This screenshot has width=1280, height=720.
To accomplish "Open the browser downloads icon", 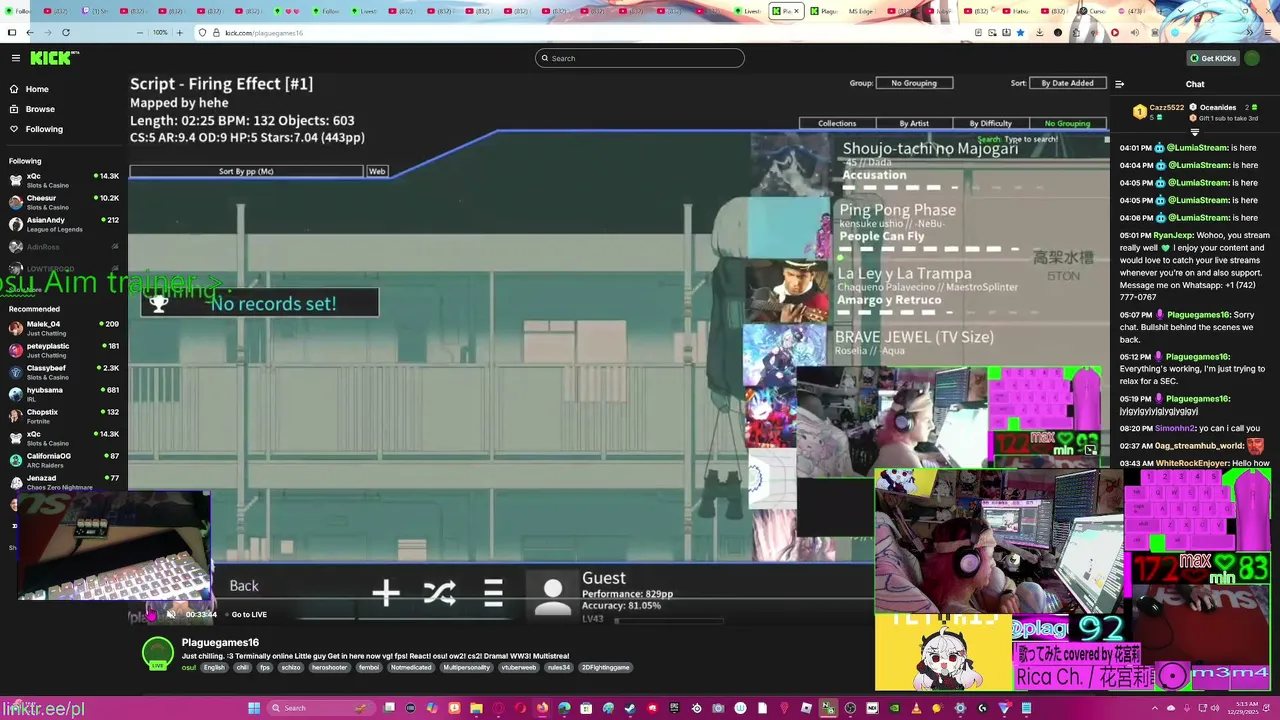I will coord(1039,33).
